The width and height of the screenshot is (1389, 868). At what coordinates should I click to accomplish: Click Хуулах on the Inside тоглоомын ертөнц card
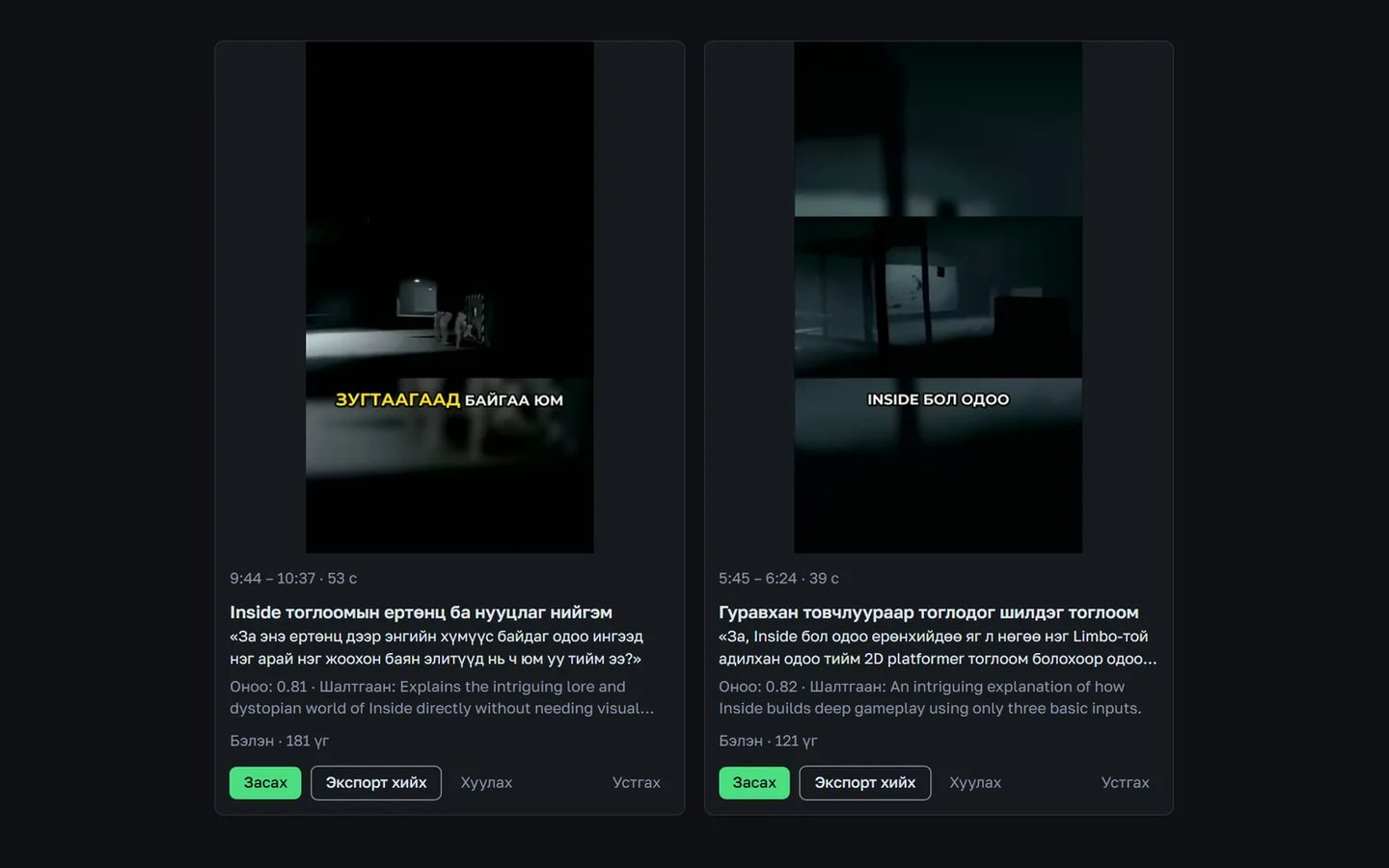(x=486, y=782)
